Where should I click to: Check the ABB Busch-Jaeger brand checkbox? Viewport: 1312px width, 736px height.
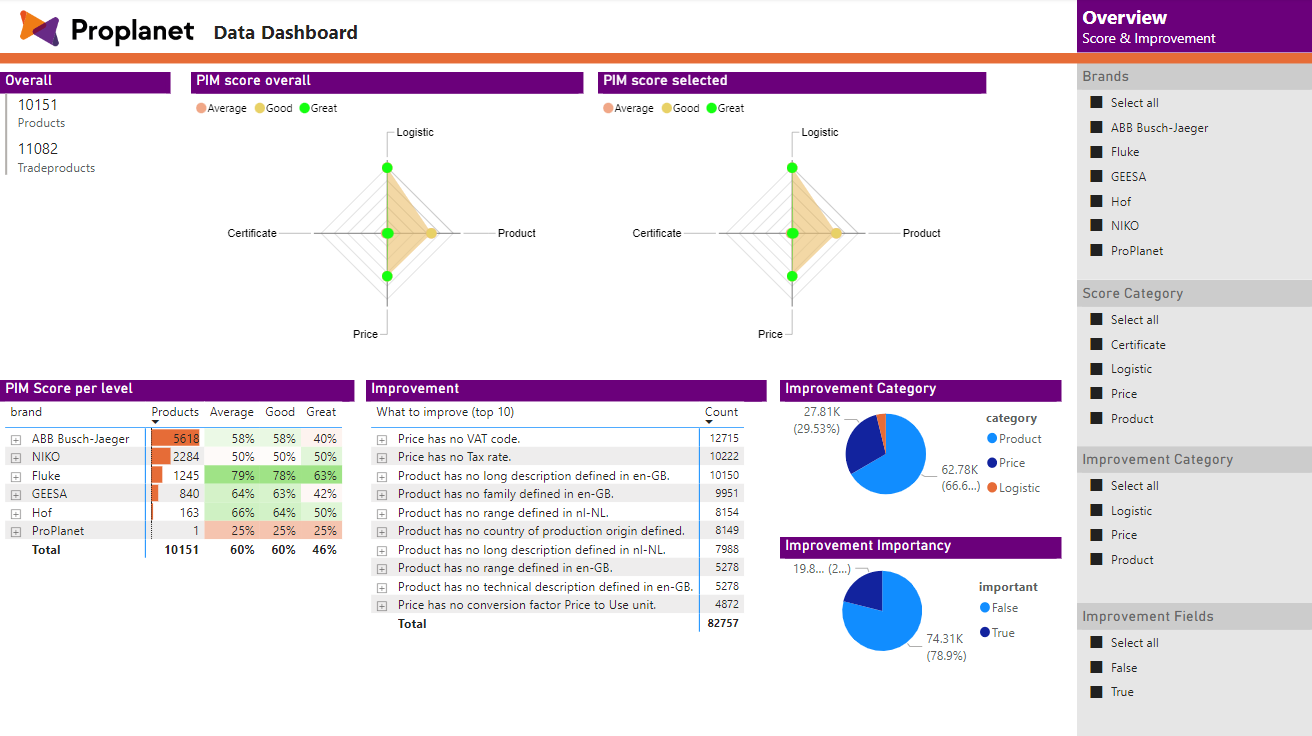pos(1096,128)
